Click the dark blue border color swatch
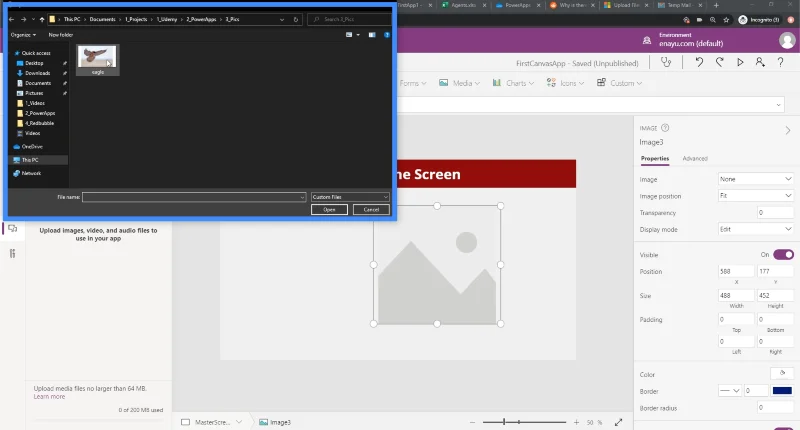 pyautogui.click(x=782, y=391)
